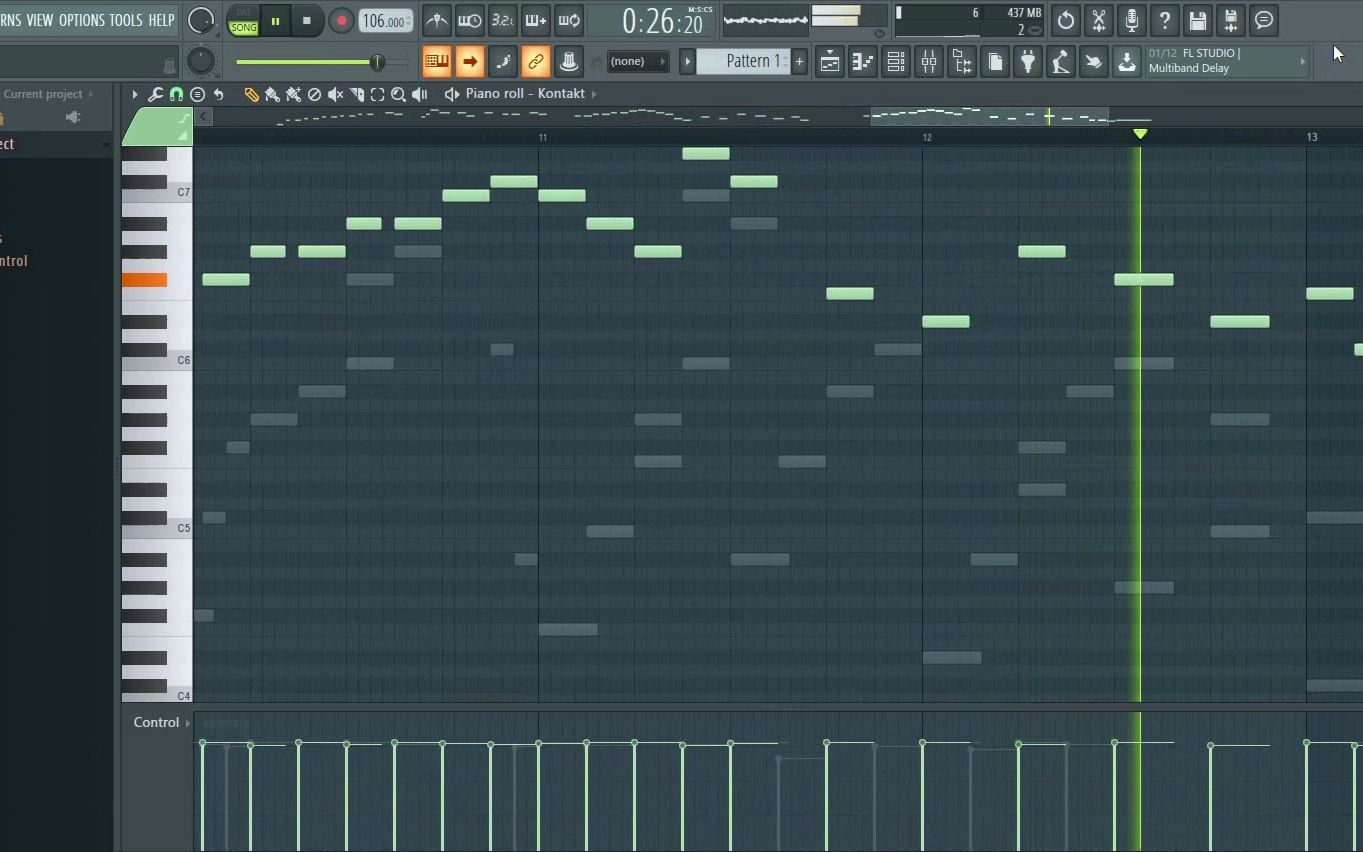Choose the Select tool dashed square icon
Viewport: 1363px width, 852px height.
pyautogui.click(x=377, y=94)
